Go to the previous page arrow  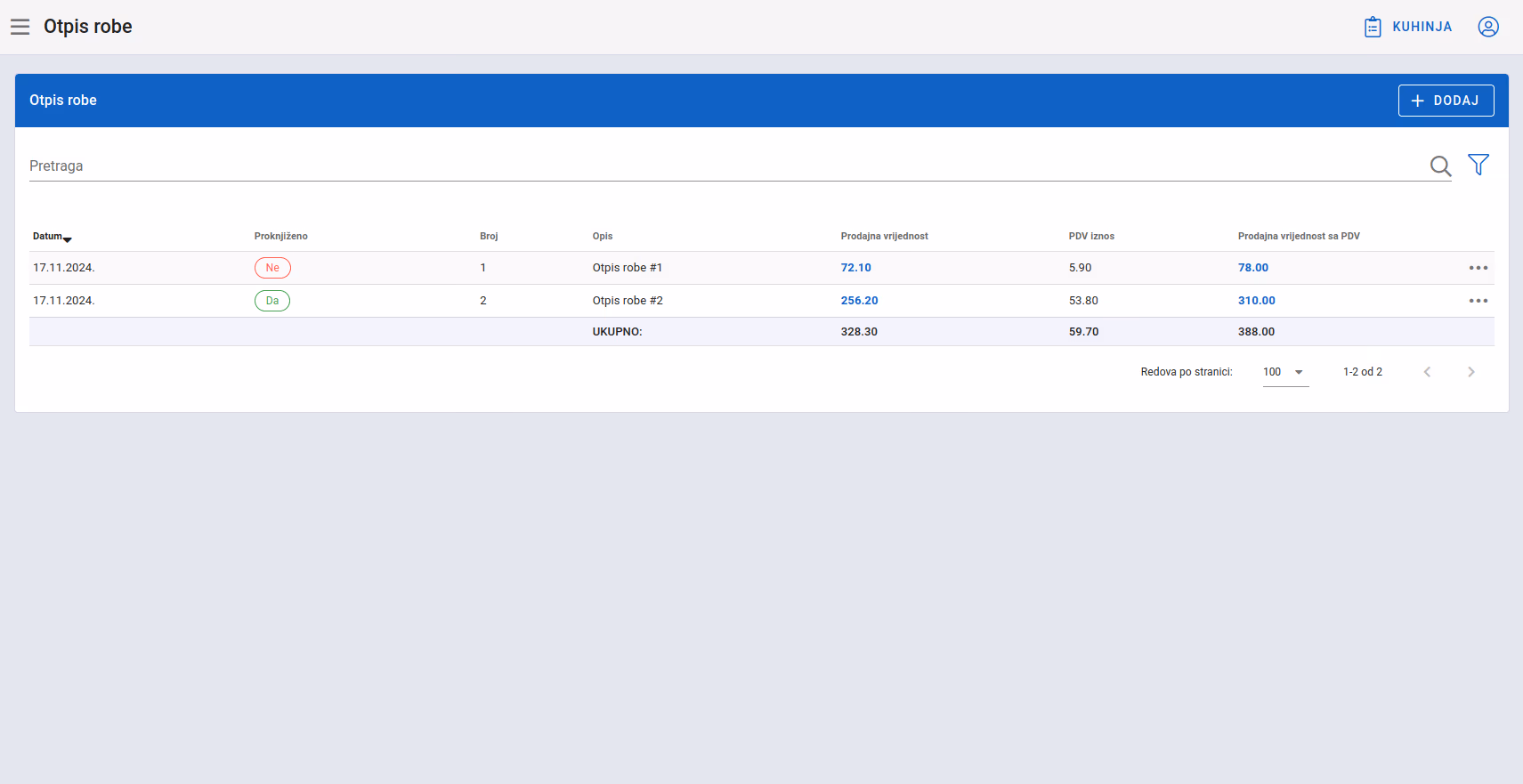pos(1427,372)
